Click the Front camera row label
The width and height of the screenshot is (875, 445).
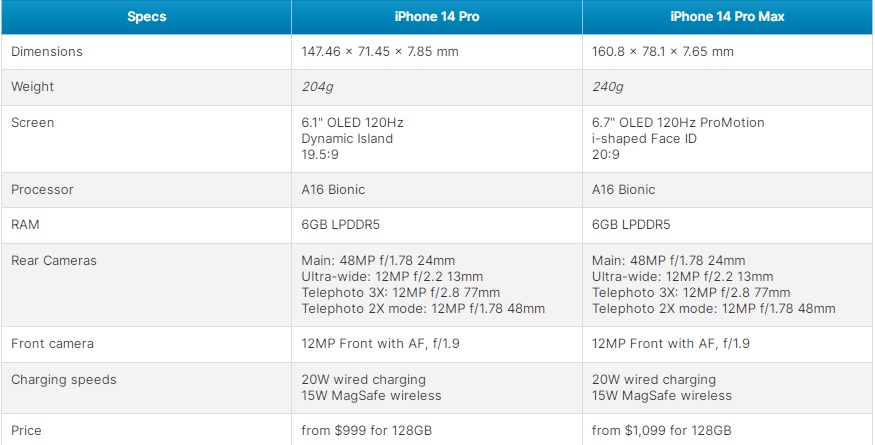coord(52,344)
